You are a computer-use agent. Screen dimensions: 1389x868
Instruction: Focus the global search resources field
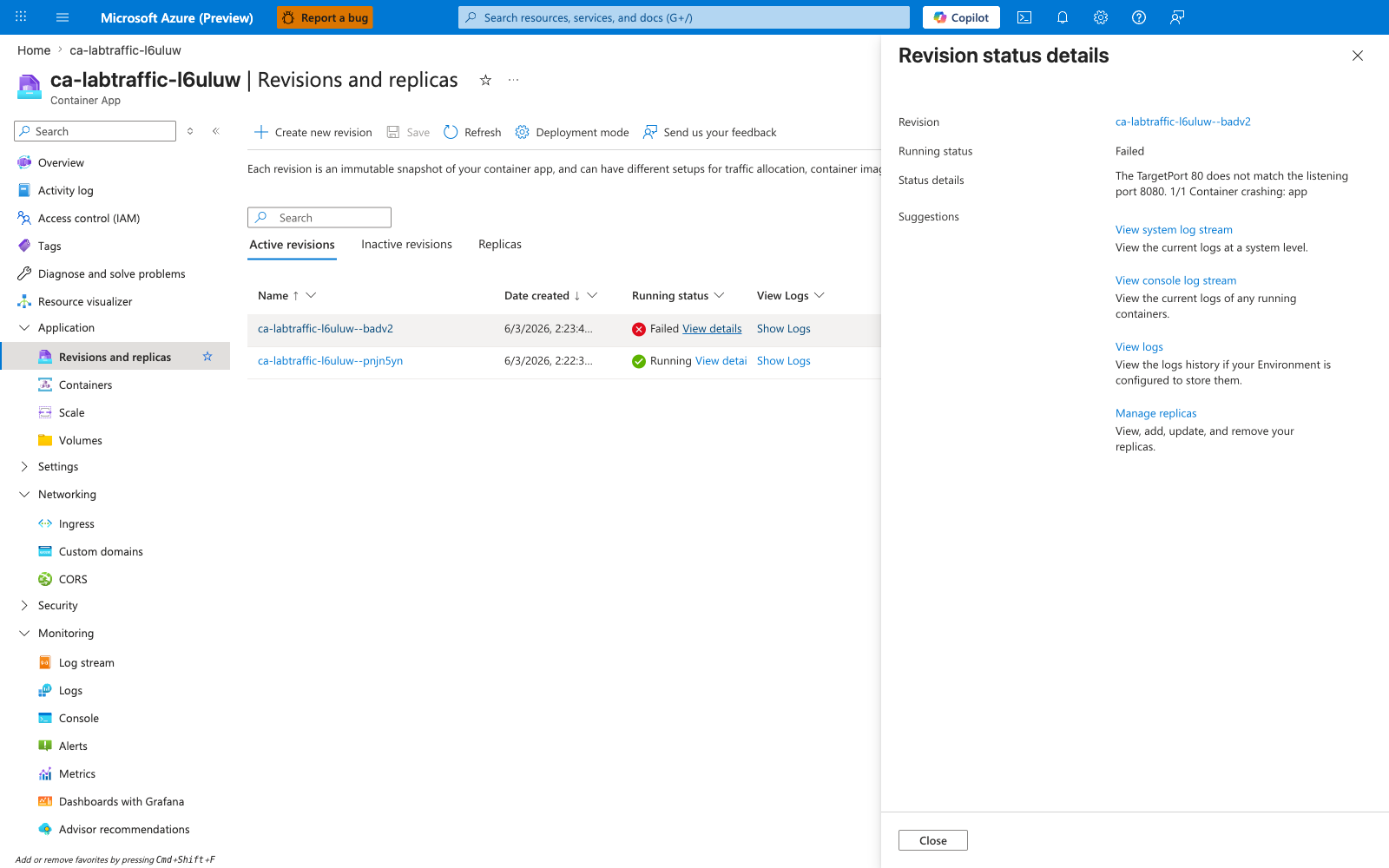(x=684, y=17)
